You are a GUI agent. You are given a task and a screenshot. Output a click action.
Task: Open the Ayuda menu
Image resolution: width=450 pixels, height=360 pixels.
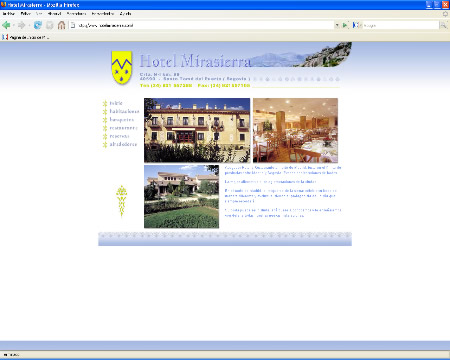point(125,14)
